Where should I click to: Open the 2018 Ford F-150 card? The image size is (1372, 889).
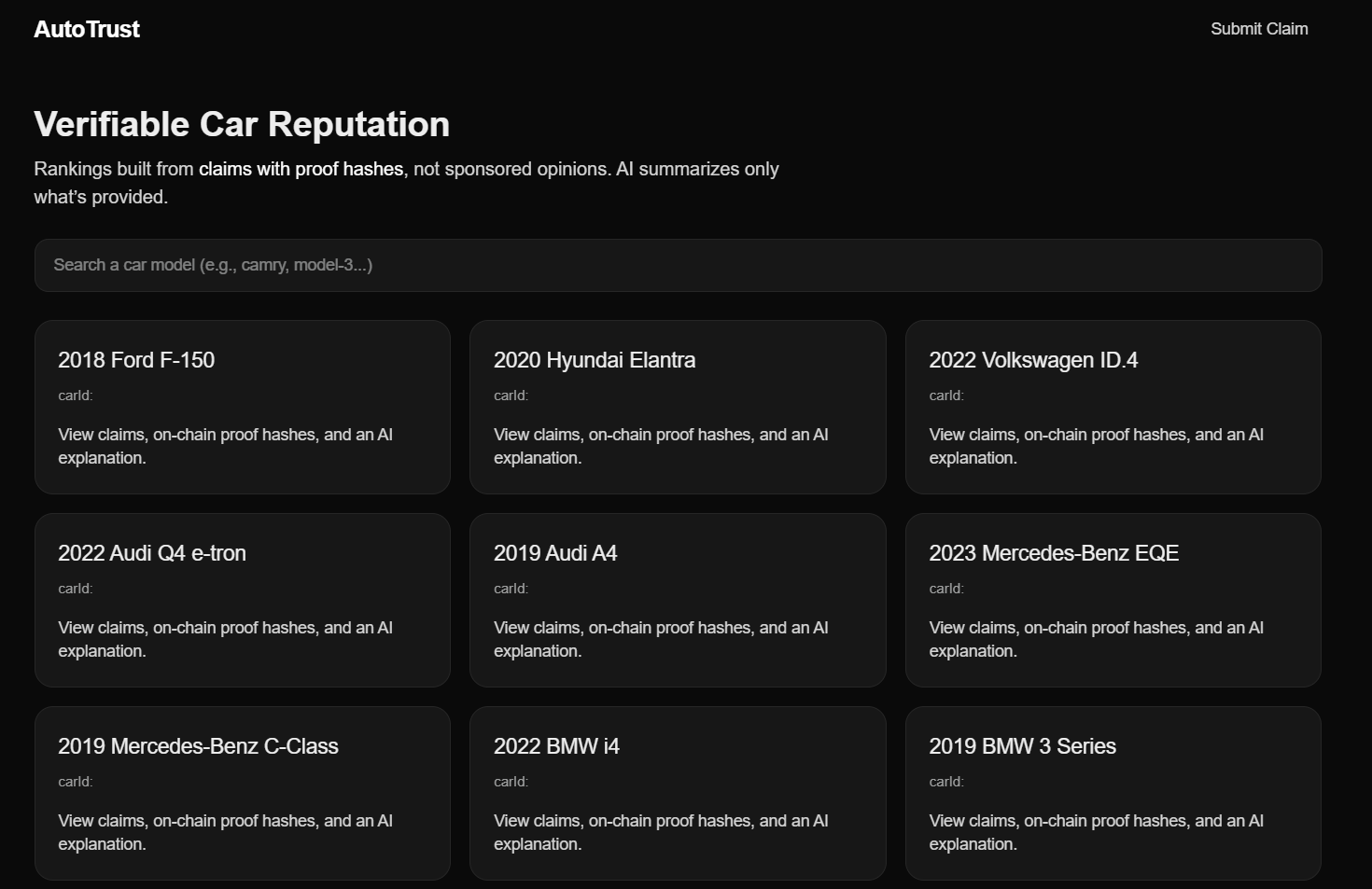click(x=243, y=408)
